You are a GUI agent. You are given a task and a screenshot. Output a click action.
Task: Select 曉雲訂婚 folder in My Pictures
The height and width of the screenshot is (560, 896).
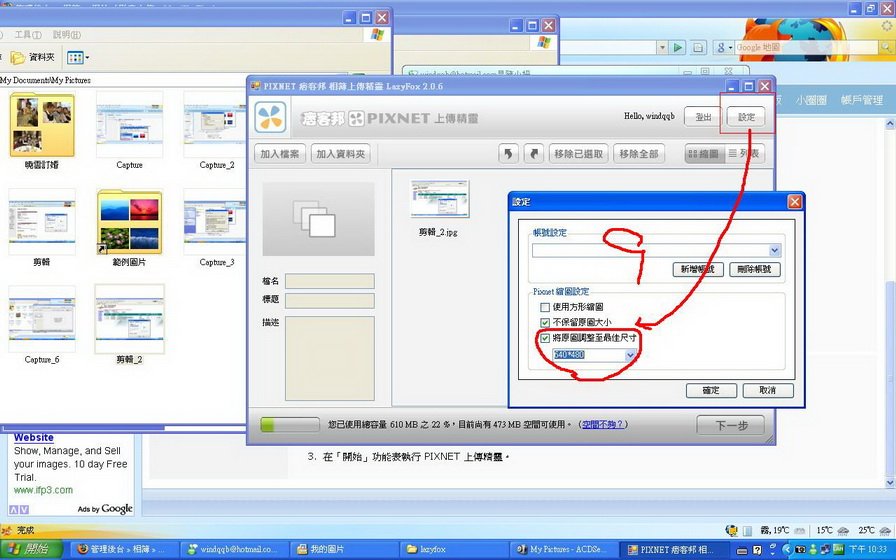(x=42, y=125)
